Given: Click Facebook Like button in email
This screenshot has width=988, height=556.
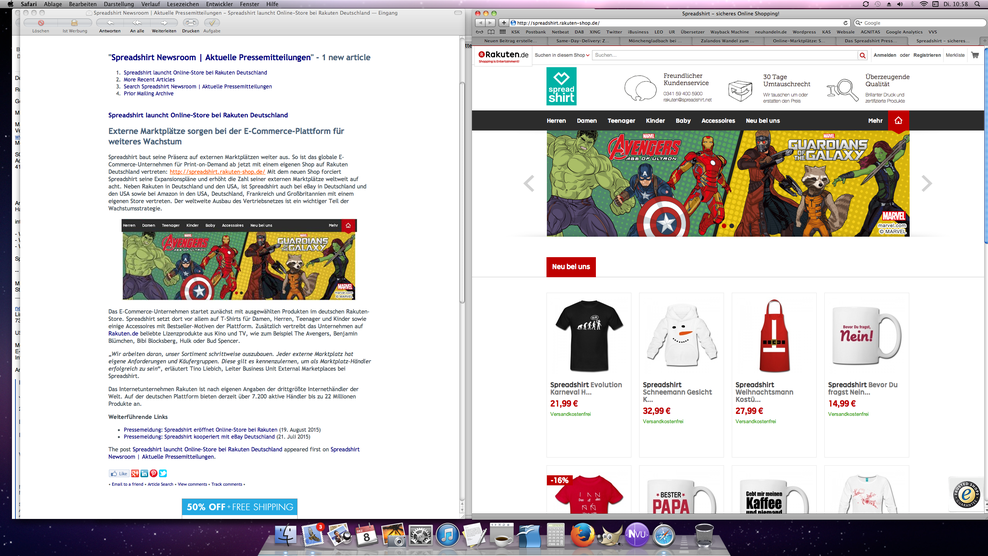Looking at the screenshot, I should pos(118,473).
